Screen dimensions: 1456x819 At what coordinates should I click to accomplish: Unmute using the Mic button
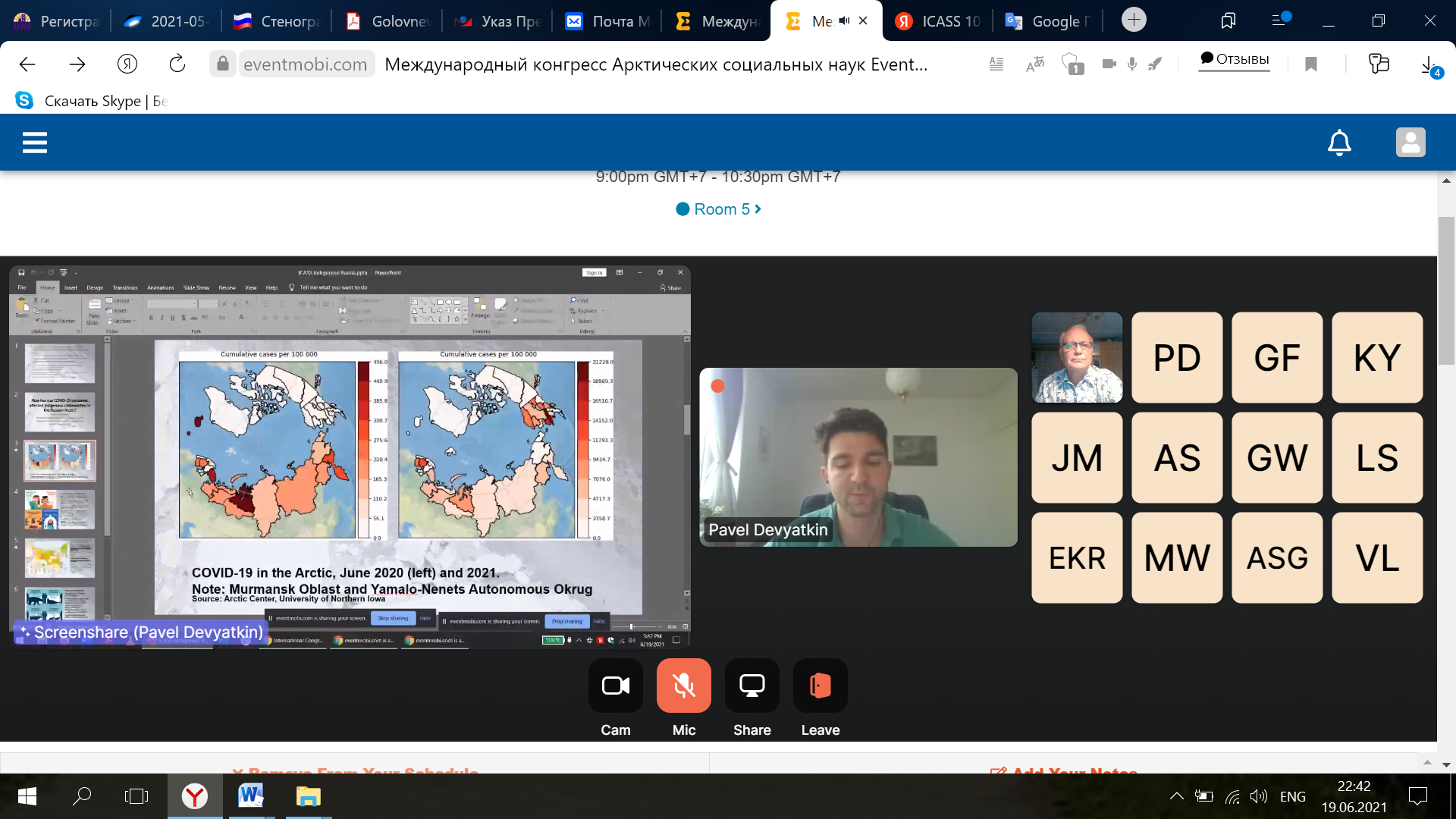pyautogui.click(x=683, y=686)
